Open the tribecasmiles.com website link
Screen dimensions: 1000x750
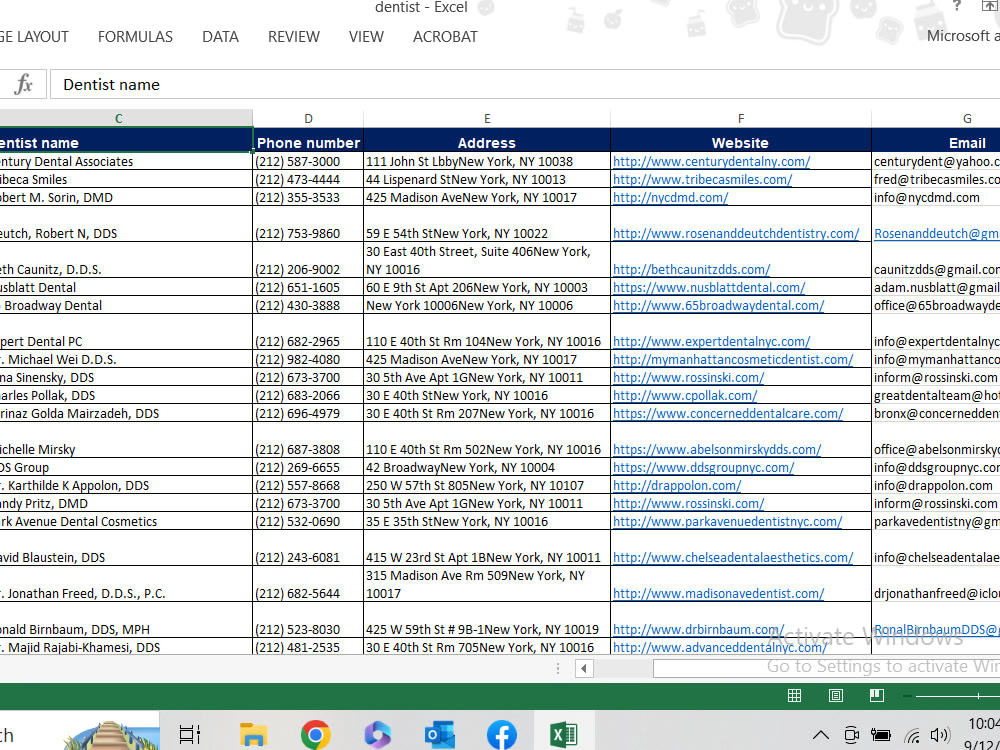click(x=702, y=179)
